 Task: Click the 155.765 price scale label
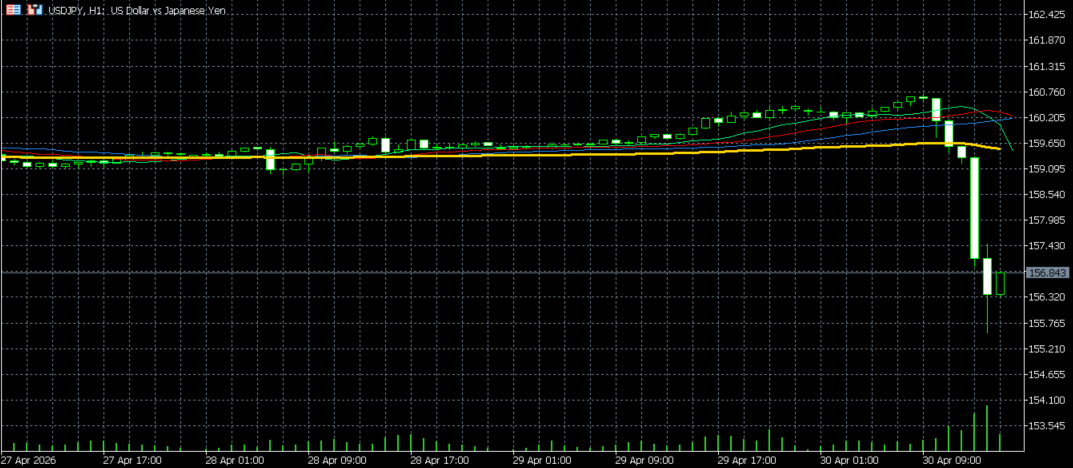click(x=1048, y=323)
